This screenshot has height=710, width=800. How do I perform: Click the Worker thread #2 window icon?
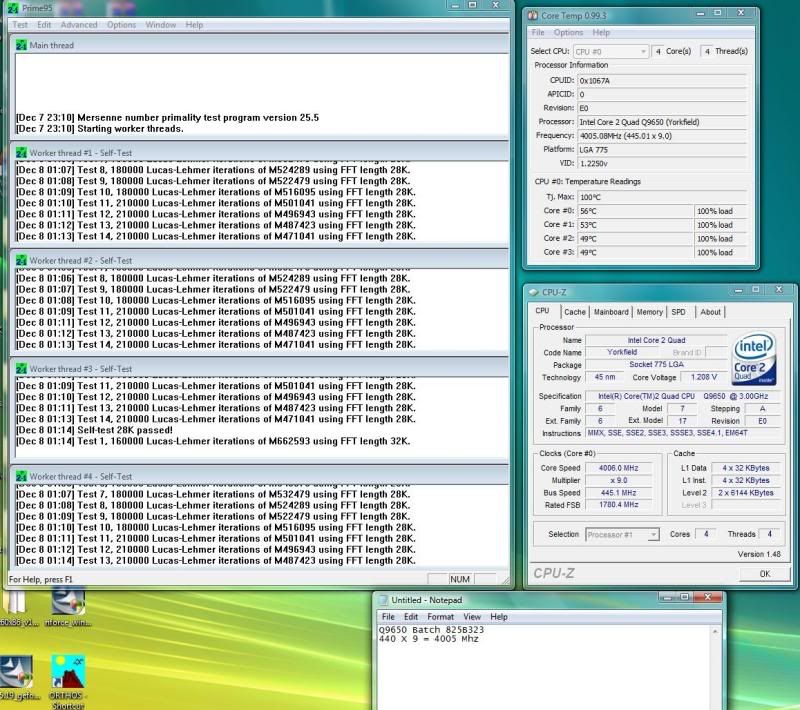coord(21,260)
